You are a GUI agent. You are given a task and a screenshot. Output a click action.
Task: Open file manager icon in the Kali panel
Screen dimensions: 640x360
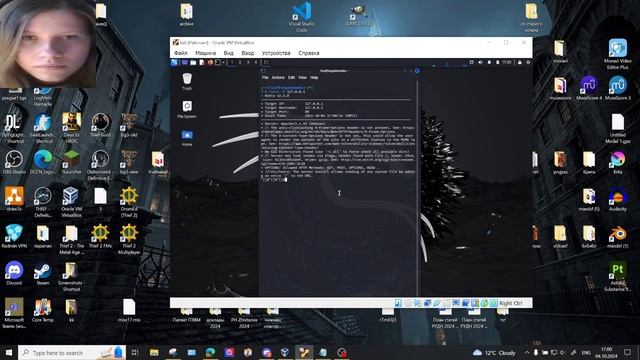point(193,62)
